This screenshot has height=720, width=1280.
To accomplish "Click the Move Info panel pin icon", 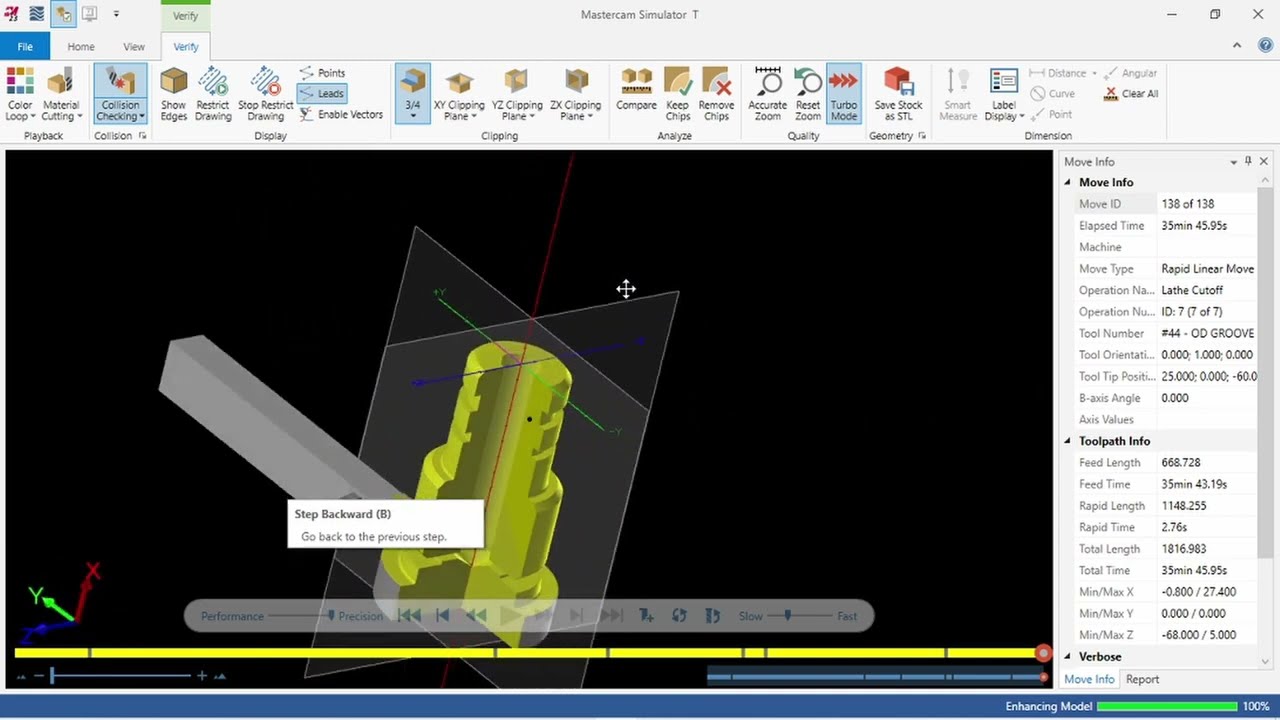I will [x=1248, y=161].
